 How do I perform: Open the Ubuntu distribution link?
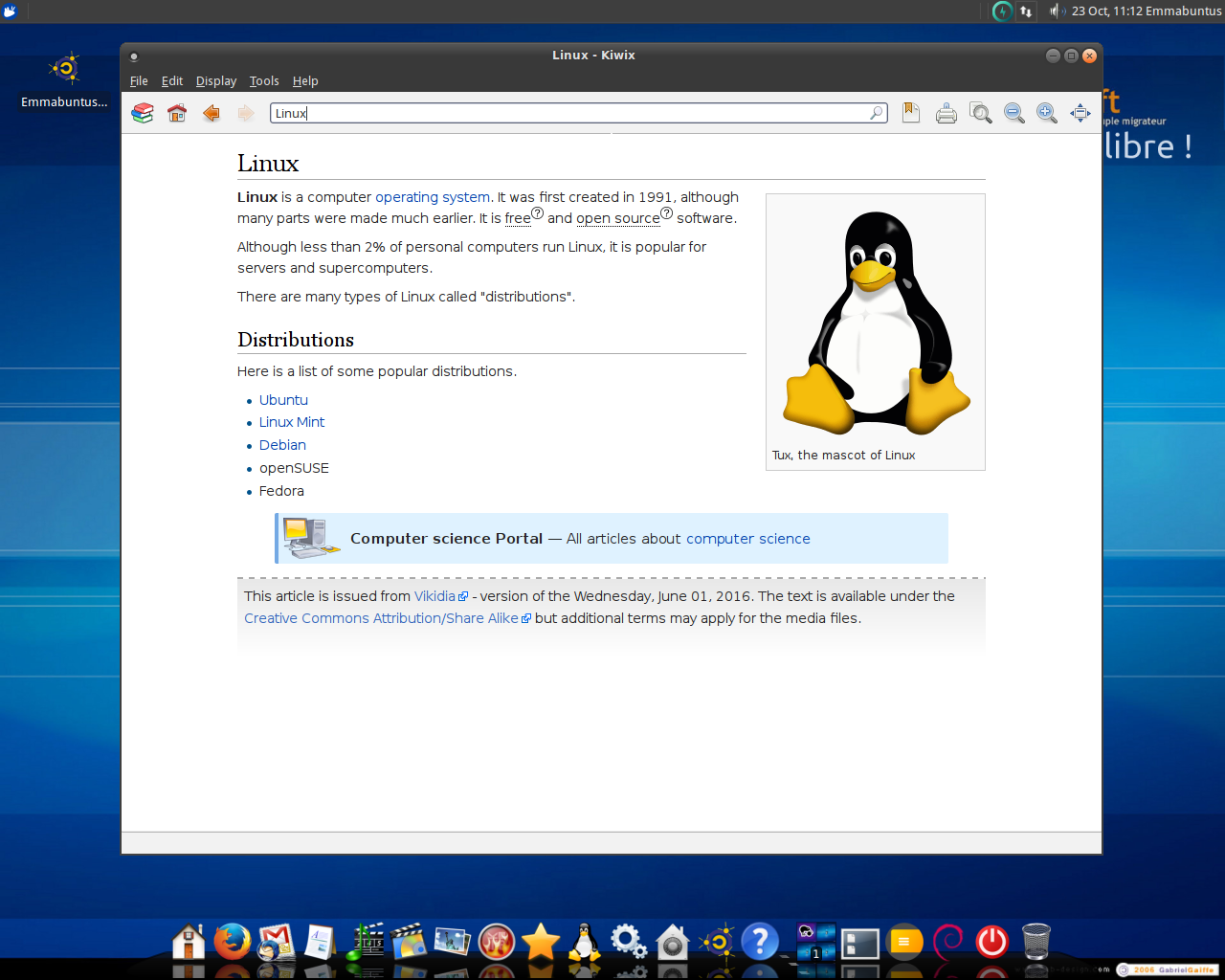(x=283, y=400)
